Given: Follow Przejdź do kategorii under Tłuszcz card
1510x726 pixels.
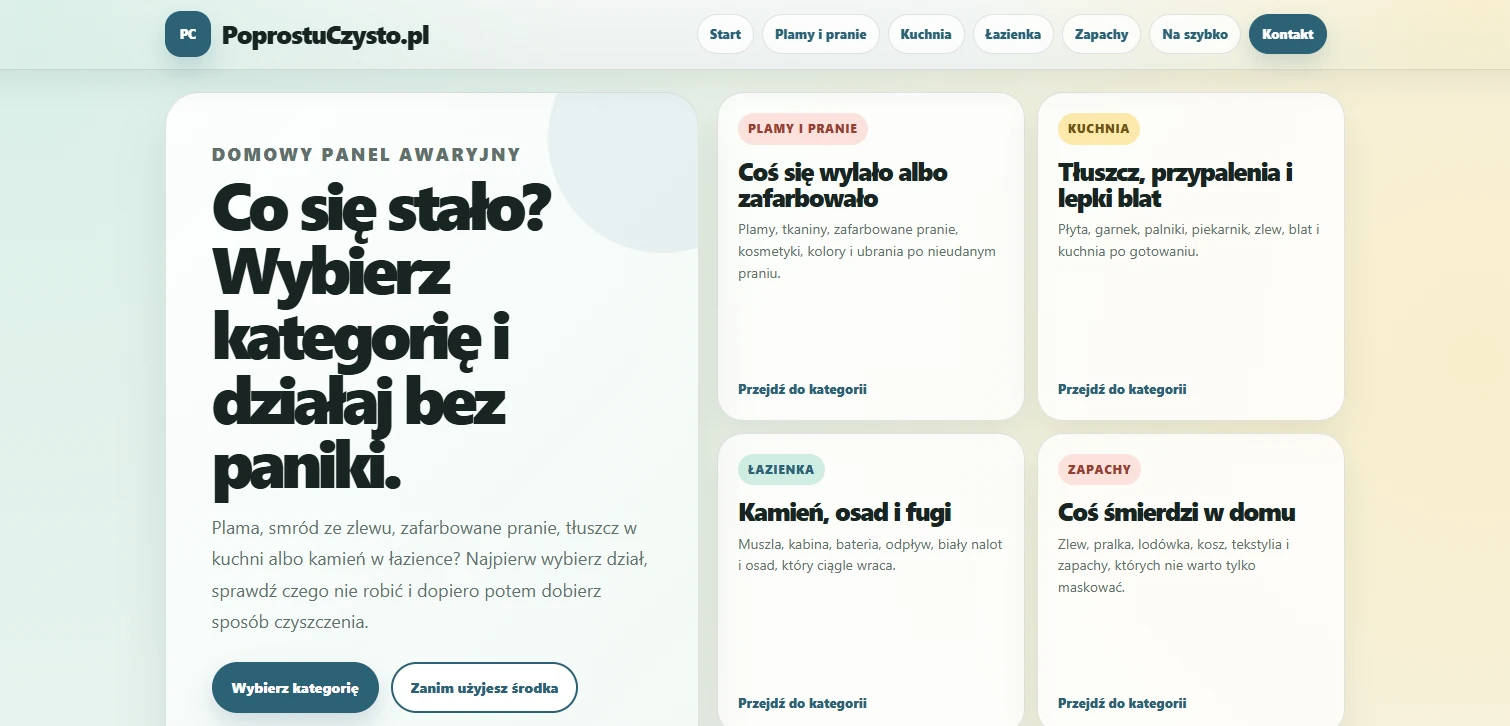Looking at the screenshot, I should pyautogui.click(x=1122, y=389).
